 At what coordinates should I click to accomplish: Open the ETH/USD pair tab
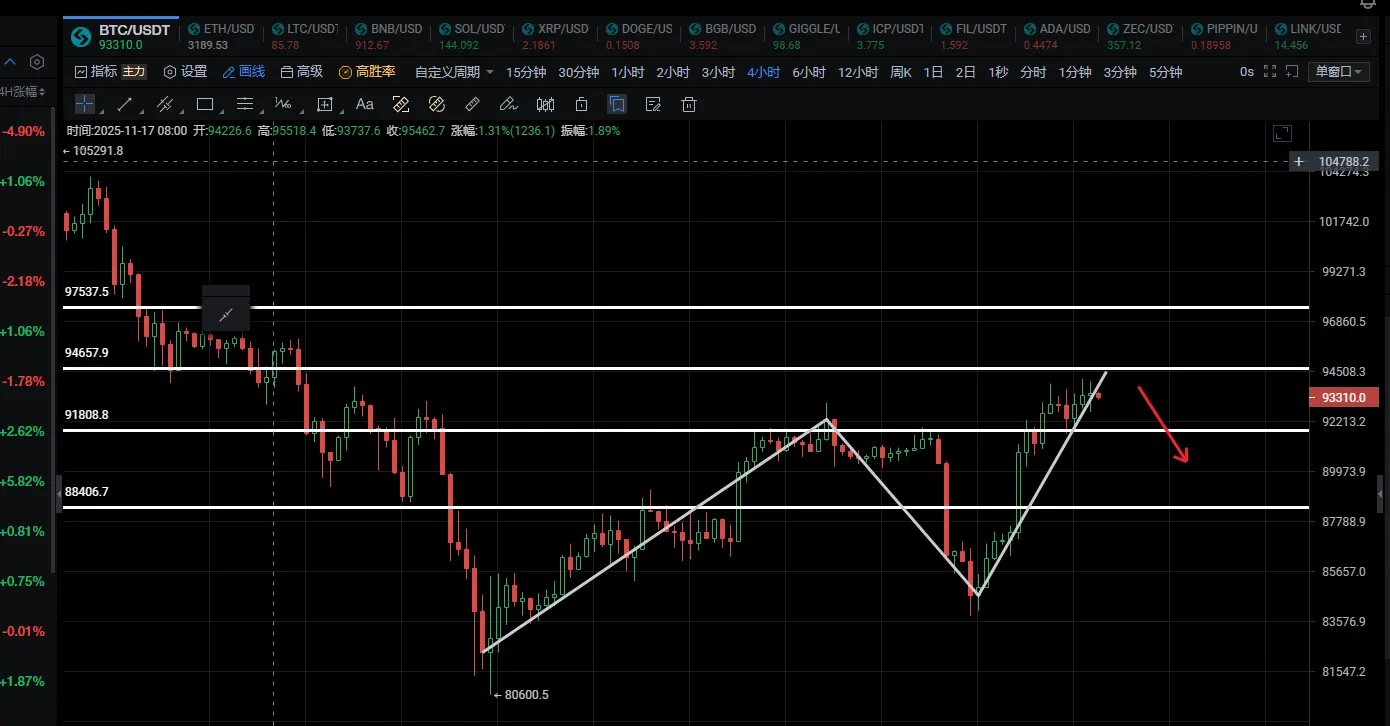220,37
